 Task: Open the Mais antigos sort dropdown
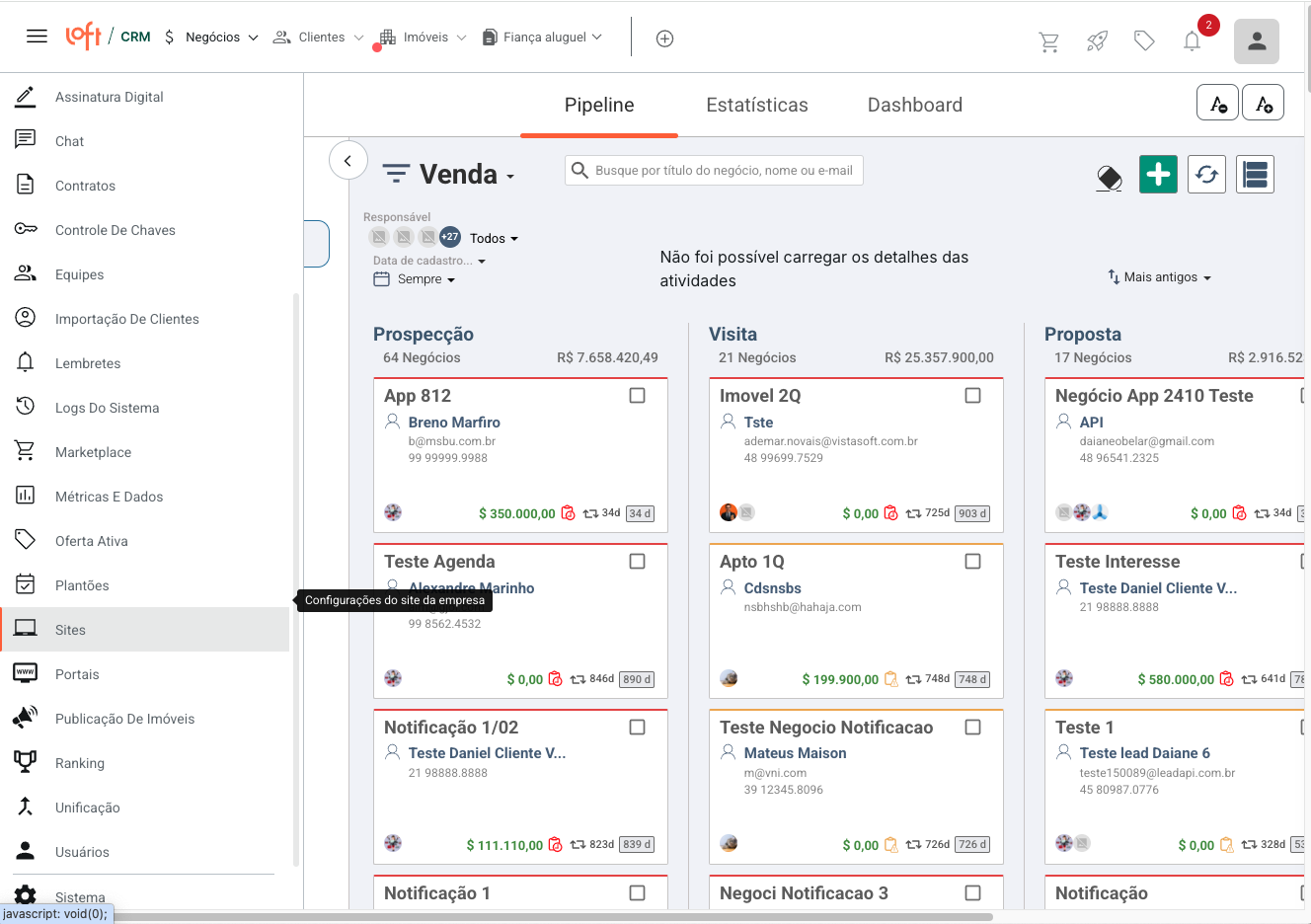pos(1160,277)
